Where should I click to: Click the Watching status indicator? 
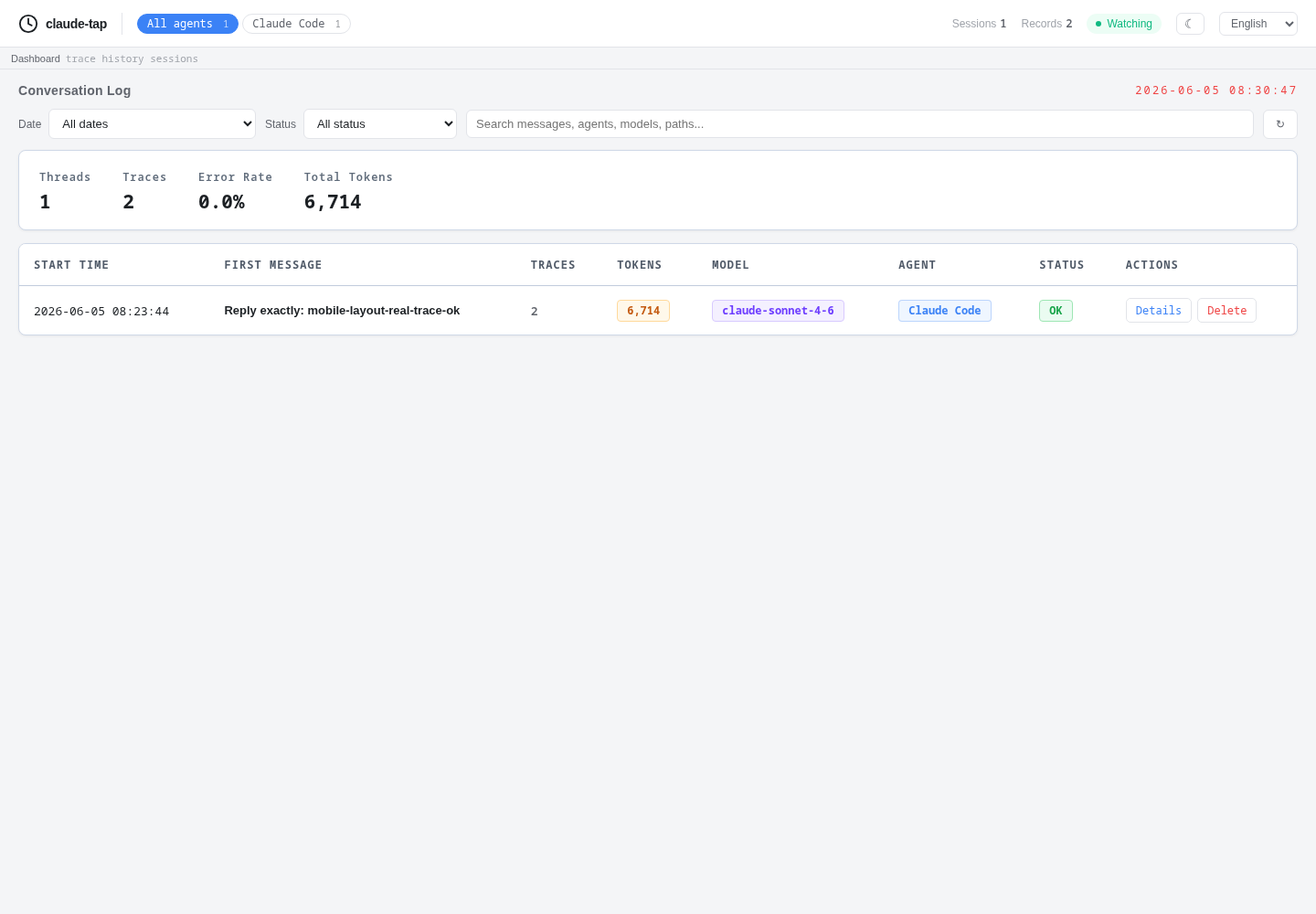coord(1124,24)
